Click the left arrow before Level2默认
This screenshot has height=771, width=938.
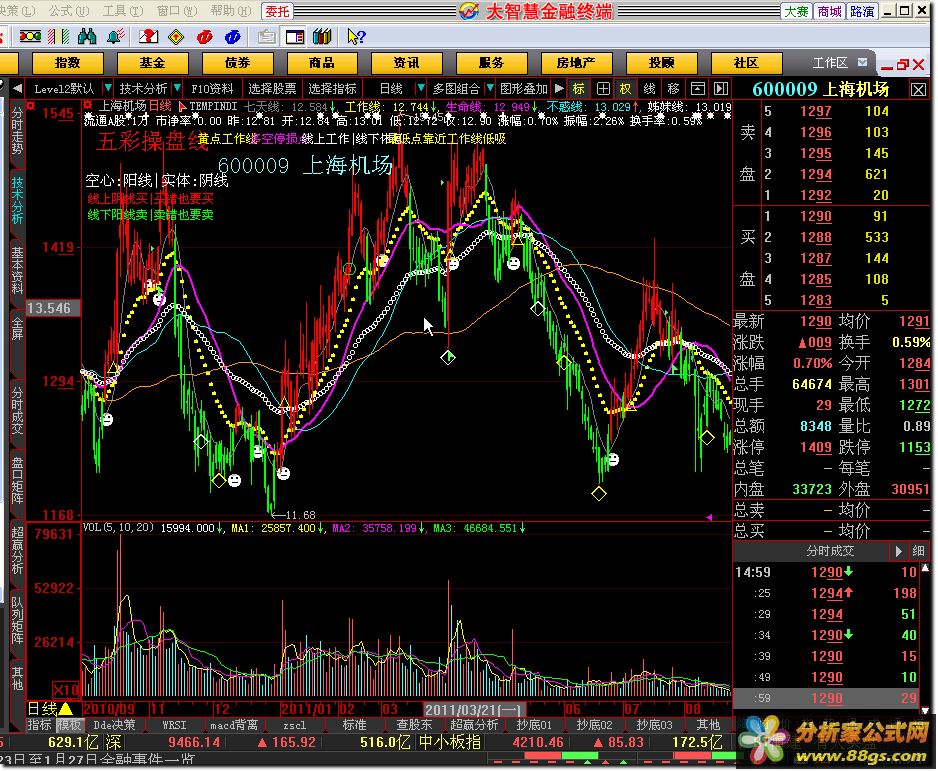17,89
